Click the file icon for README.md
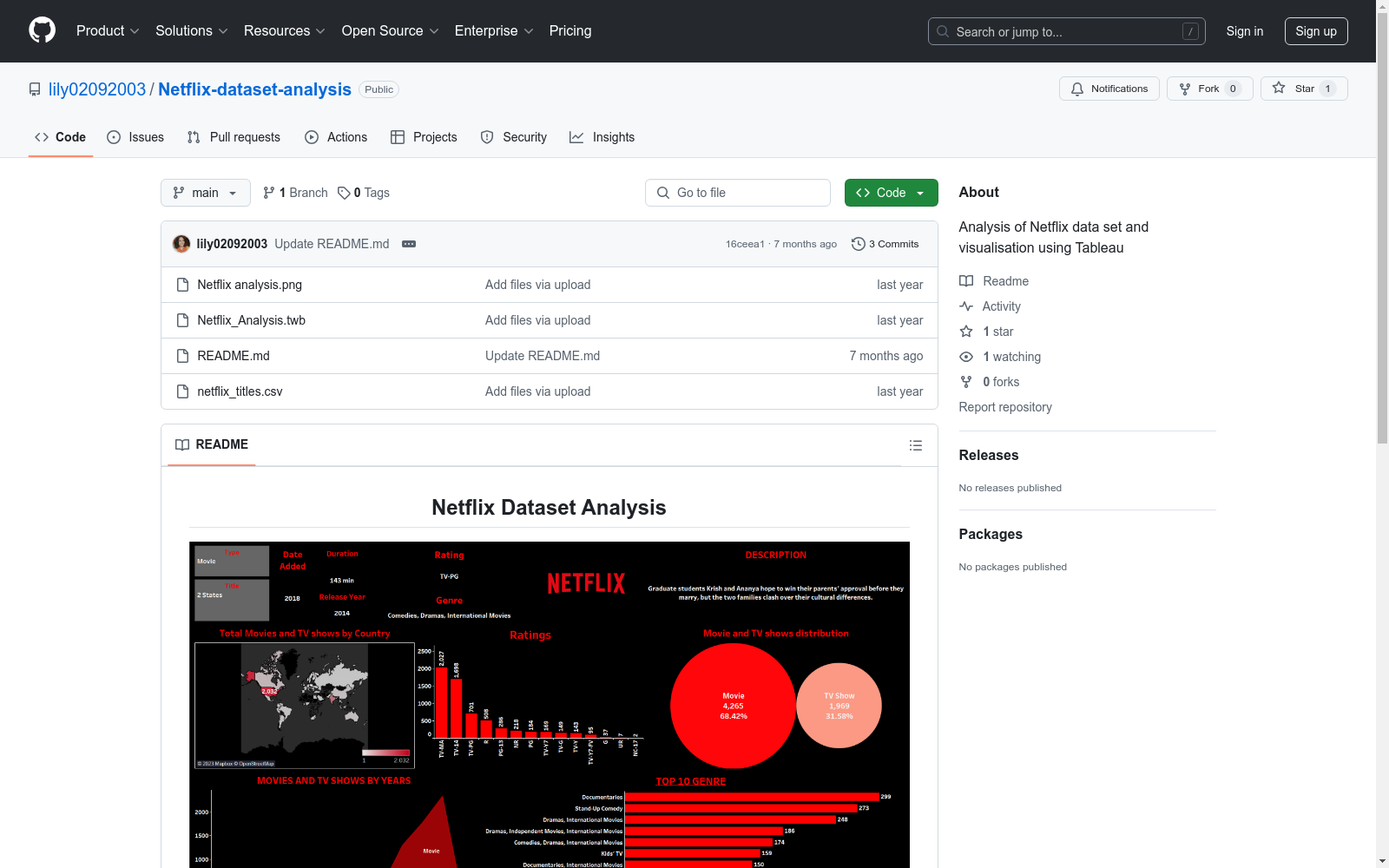 pos(182,356)
